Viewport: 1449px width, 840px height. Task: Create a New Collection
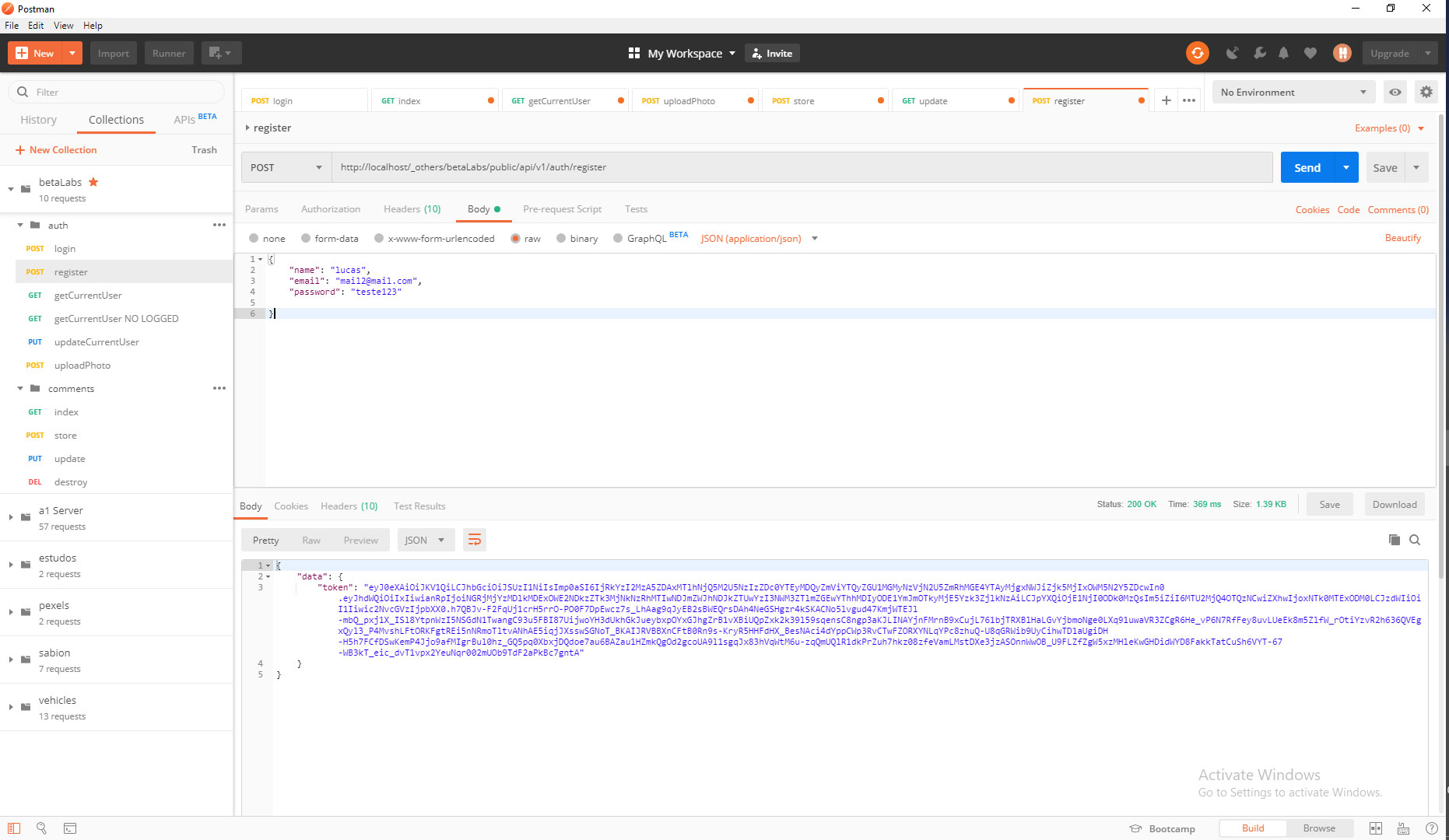coord(56,150)
